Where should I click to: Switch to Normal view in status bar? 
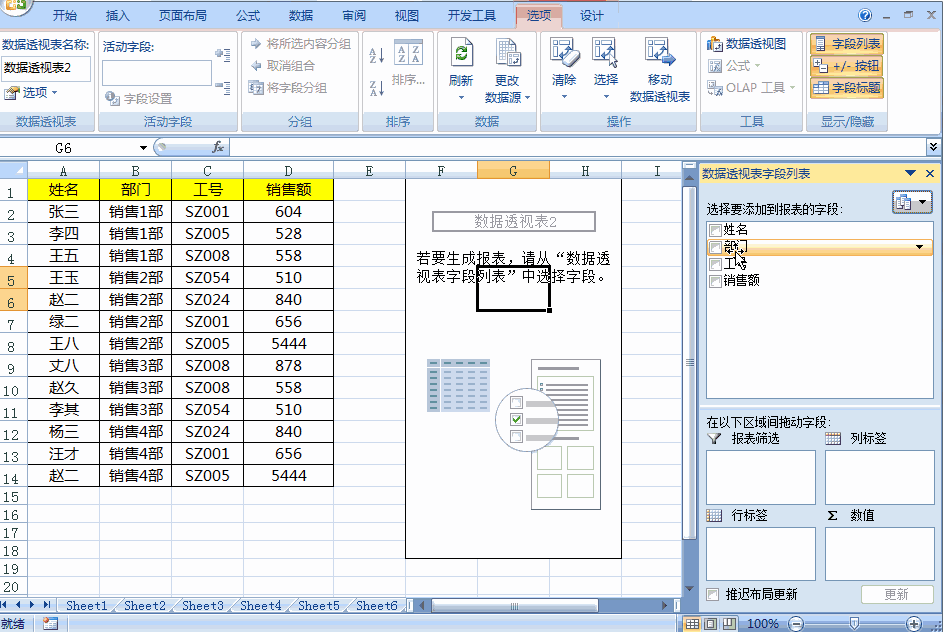pos(692,624)
